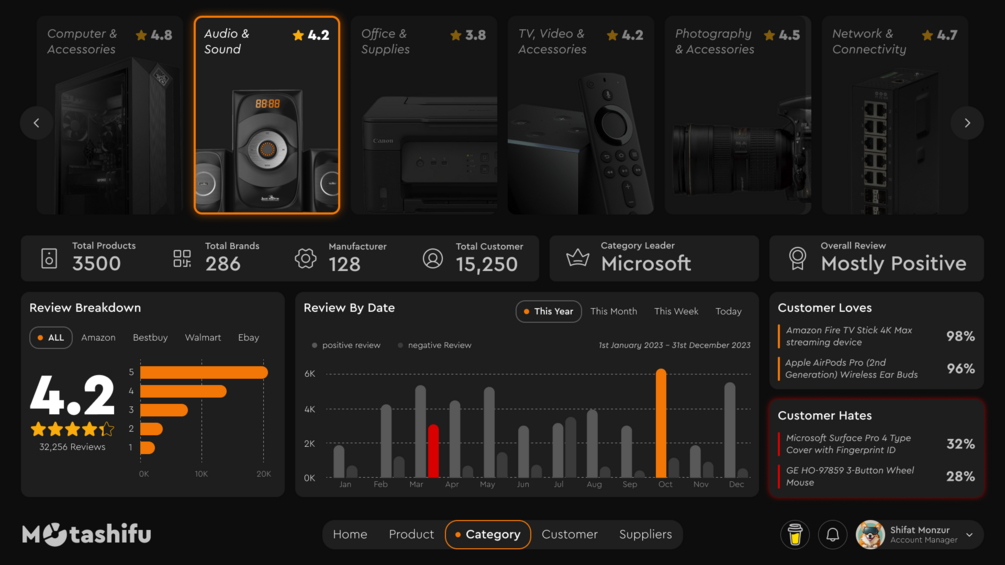The height and width of the screenshot is (565, 1005).
Task: Click the 1-star rating breakdown bar
Action: tap(147, 448)
